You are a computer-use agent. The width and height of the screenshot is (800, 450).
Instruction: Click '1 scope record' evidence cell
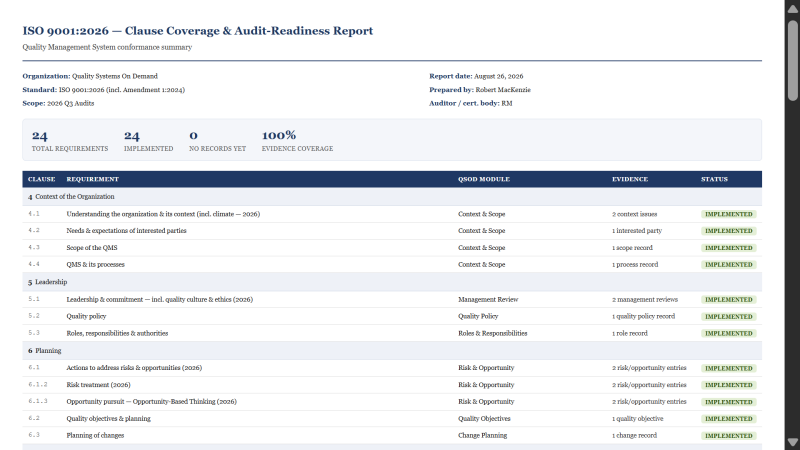pyautogui.click(x=632, y=248)
